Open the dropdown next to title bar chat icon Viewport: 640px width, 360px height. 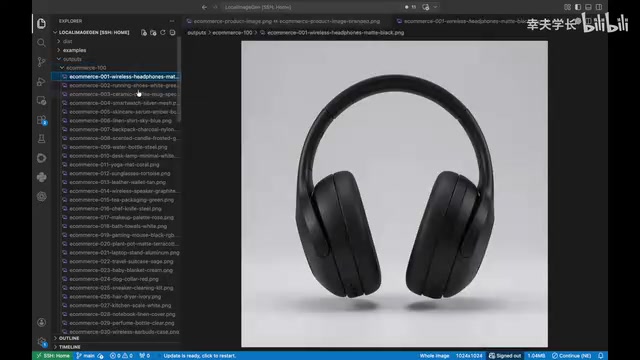436,7
